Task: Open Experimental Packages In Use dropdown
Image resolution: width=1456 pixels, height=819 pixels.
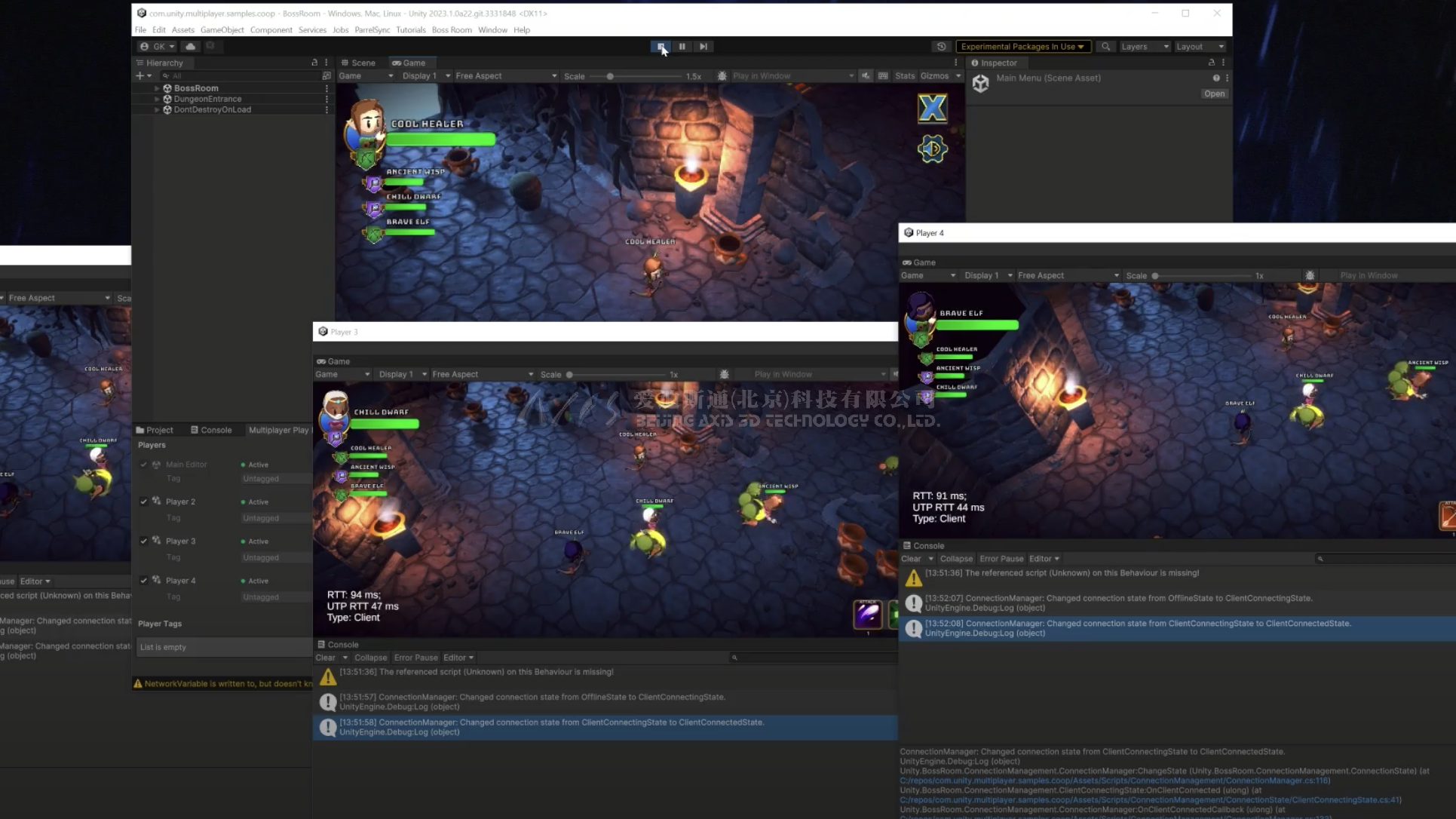Action: click(x=1022, y=47)
